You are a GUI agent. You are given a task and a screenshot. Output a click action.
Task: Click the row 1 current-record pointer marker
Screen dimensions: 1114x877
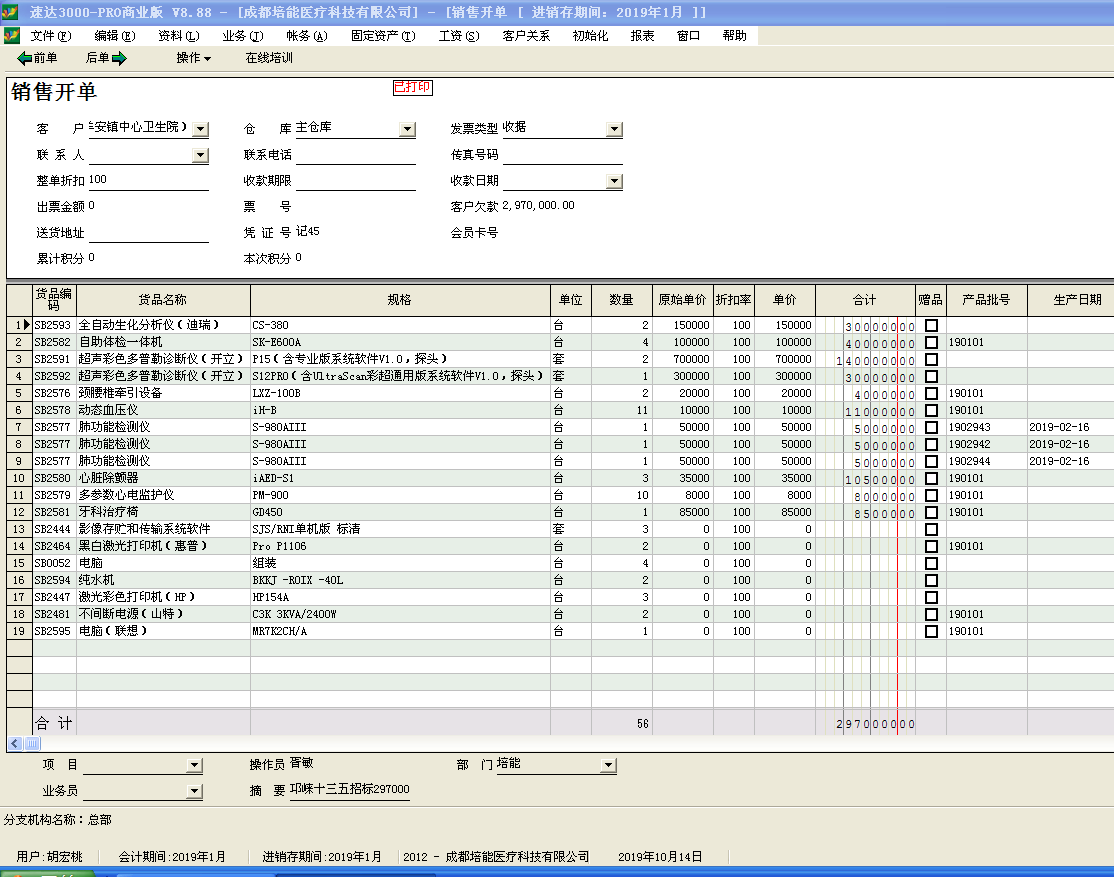(x=27, y=325)
